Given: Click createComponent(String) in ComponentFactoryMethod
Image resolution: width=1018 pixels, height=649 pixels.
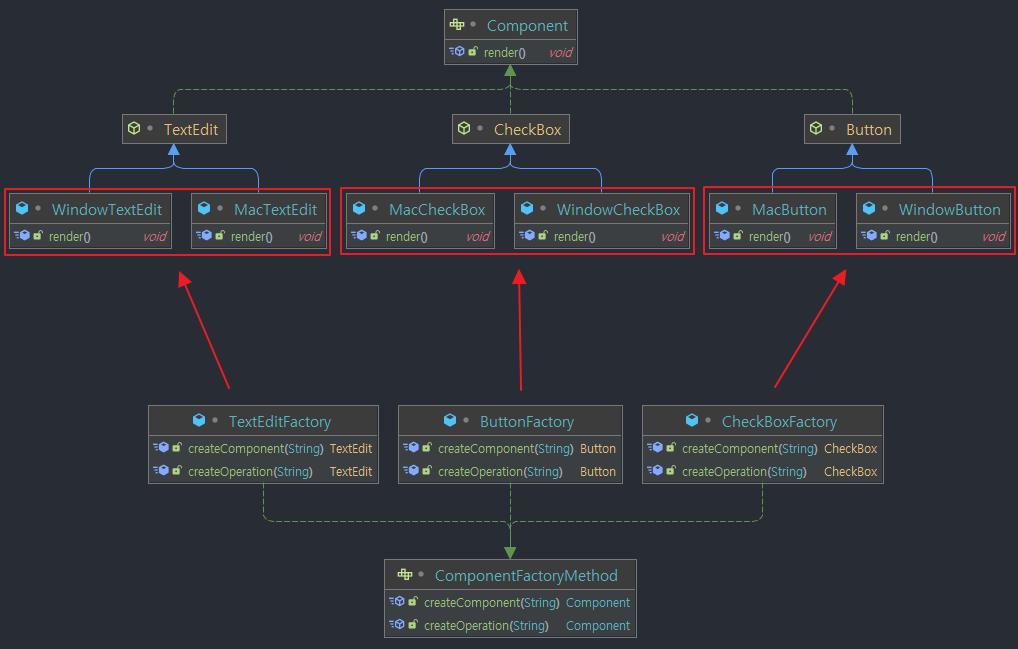Looking at the screenshot, I should [491, 603].
